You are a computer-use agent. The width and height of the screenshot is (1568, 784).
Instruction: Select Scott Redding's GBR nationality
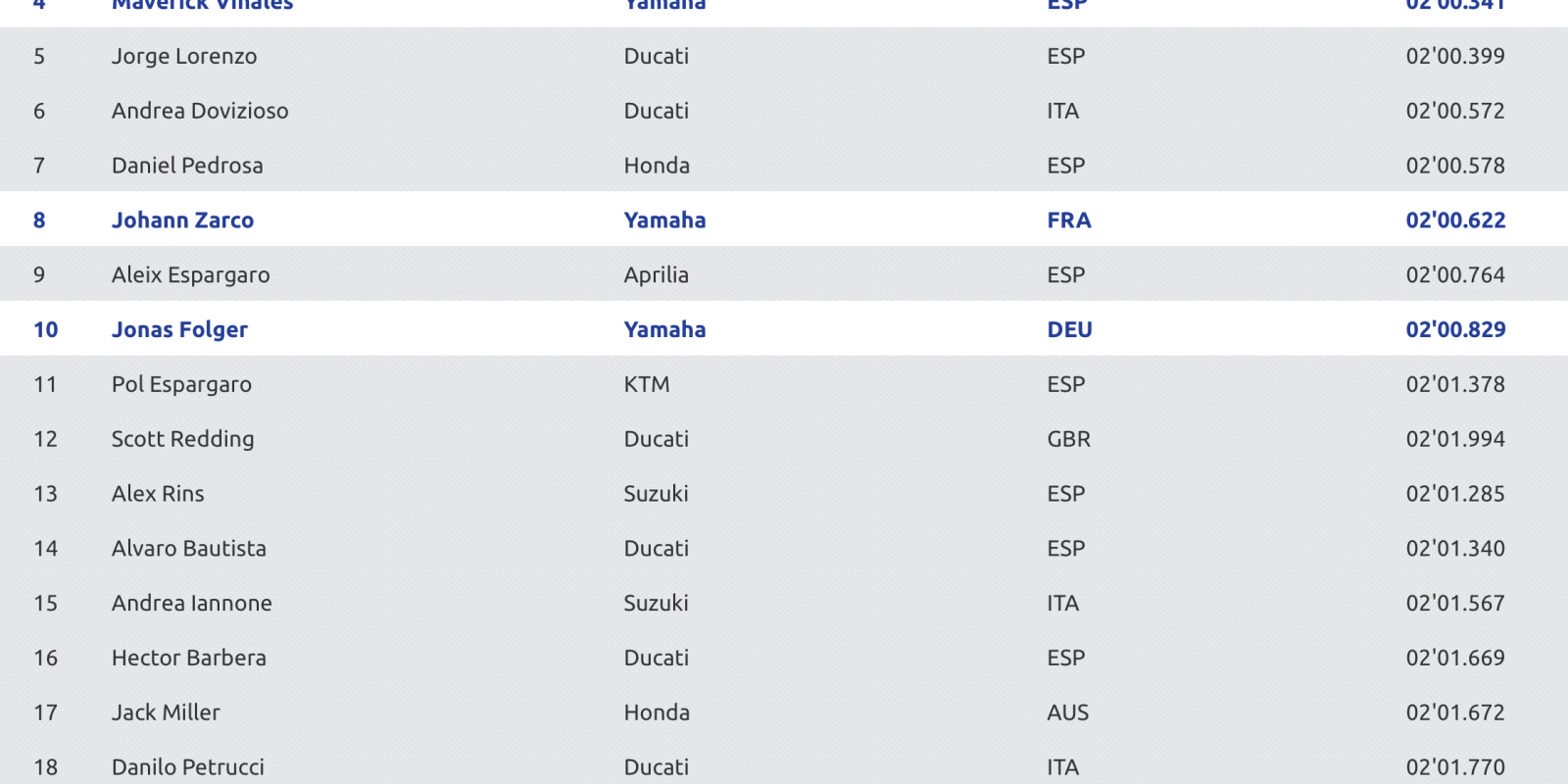pos(1068,439)
